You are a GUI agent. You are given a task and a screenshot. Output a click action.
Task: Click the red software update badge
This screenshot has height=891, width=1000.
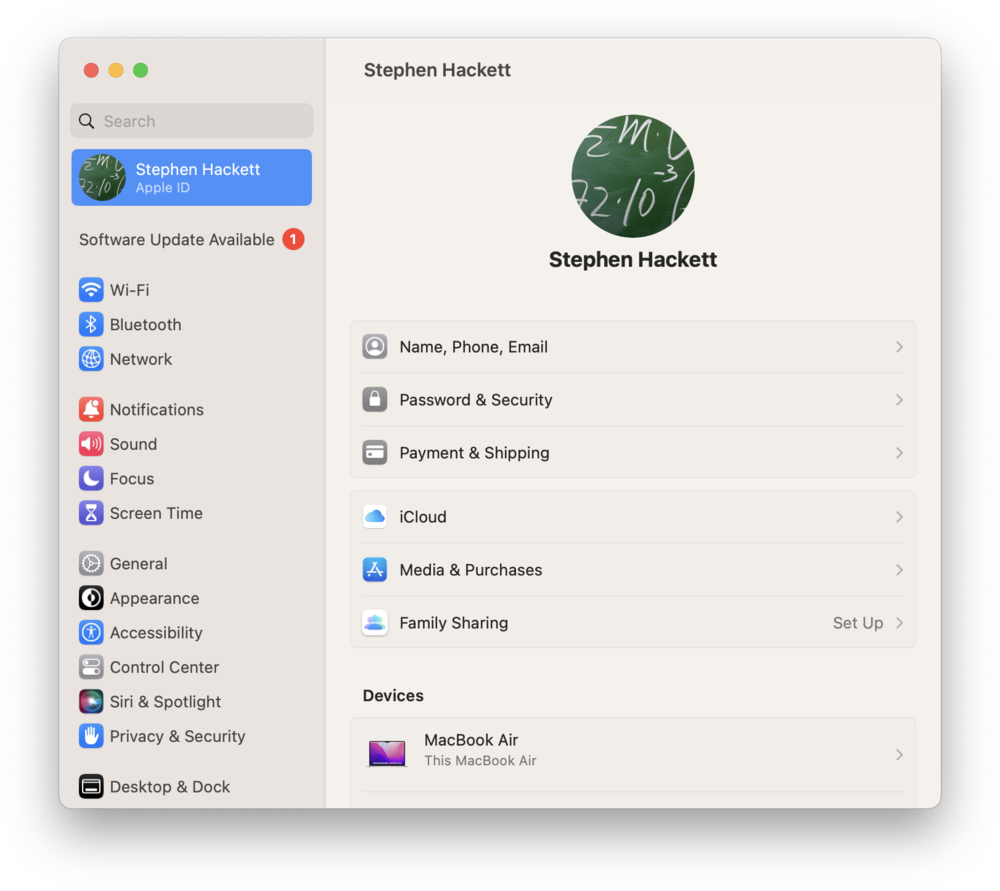pos(293,239)
